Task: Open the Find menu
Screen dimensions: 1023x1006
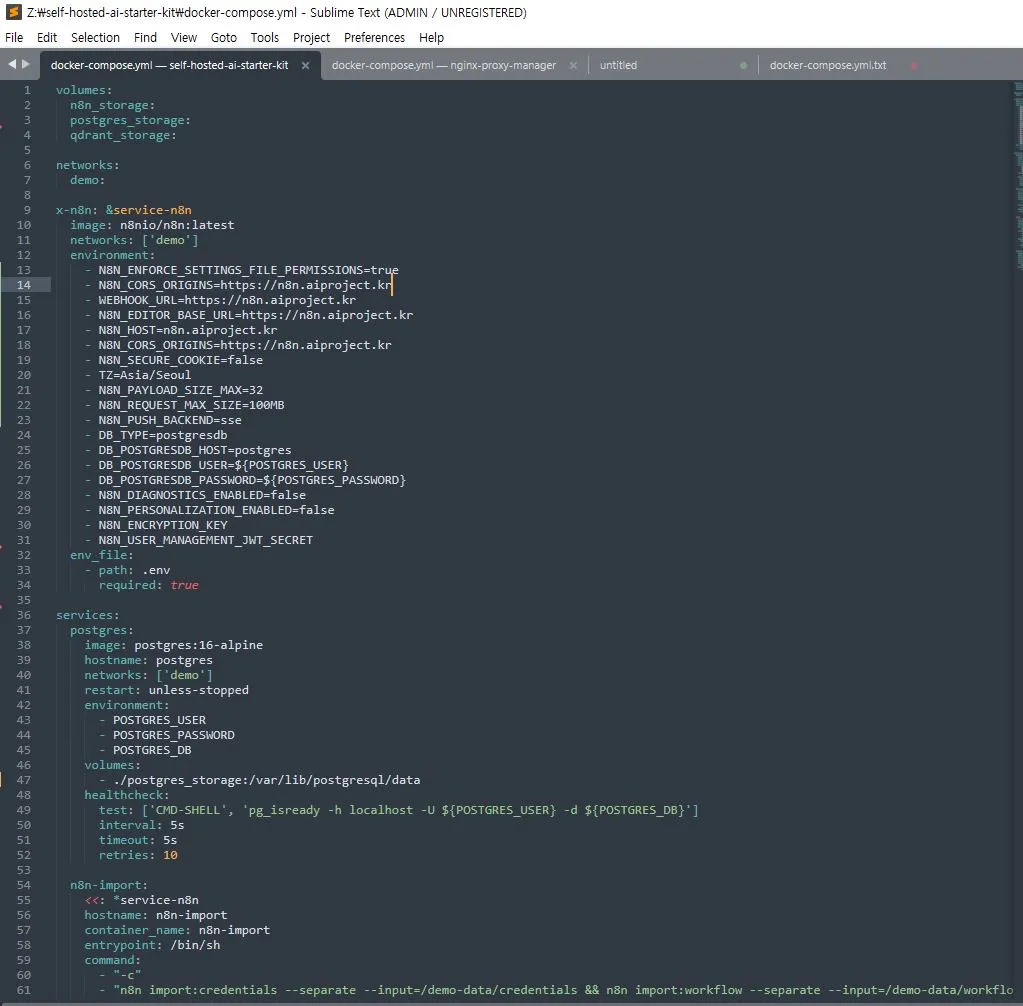Action: pos(145,38)
